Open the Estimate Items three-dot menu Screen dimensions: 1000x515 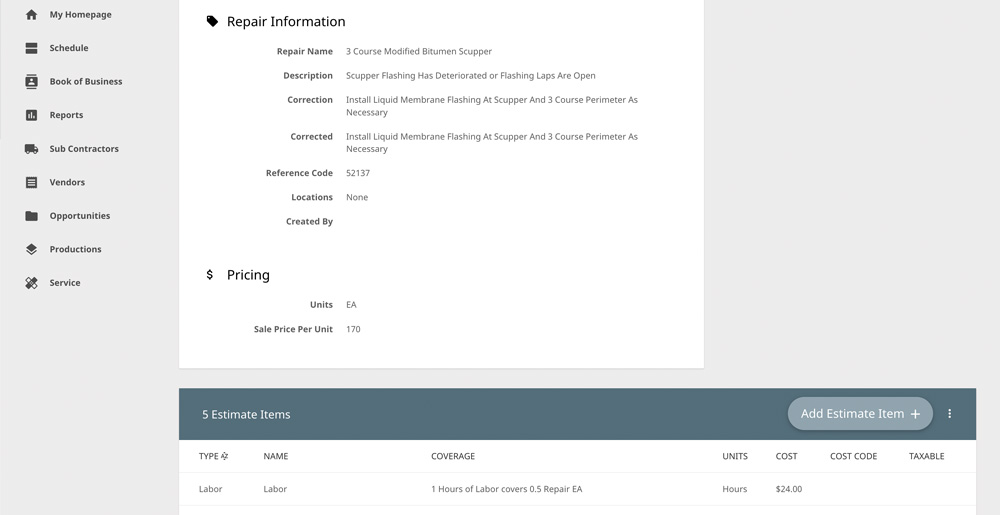[x=950, y=414]
